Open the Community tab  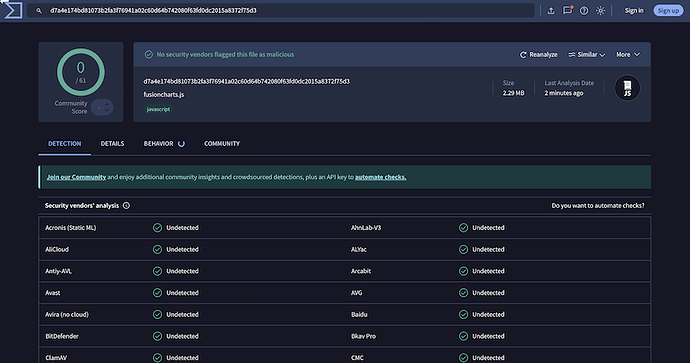coord(222,143)
